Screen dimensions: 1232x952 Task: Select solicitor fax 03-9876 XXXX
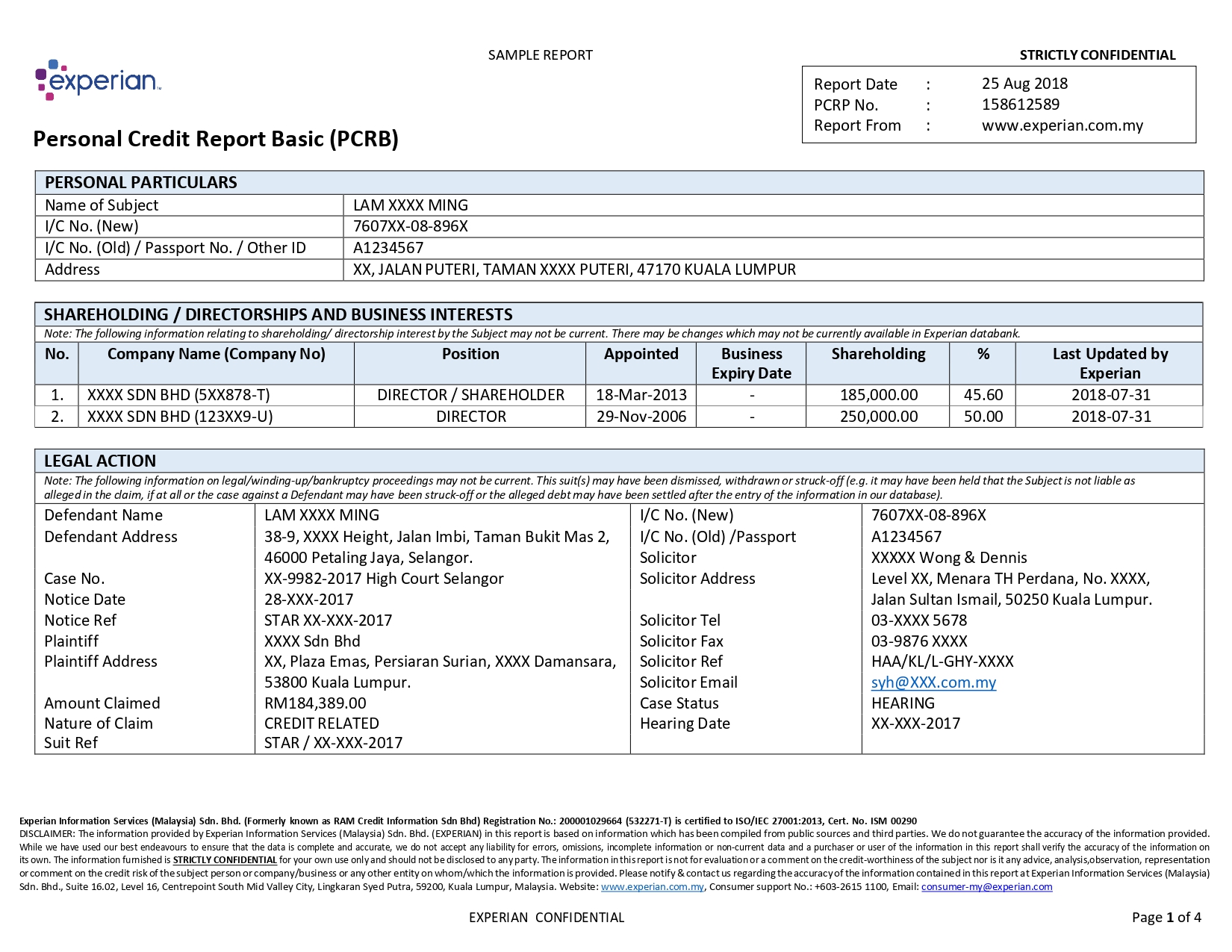click(919, 641)
